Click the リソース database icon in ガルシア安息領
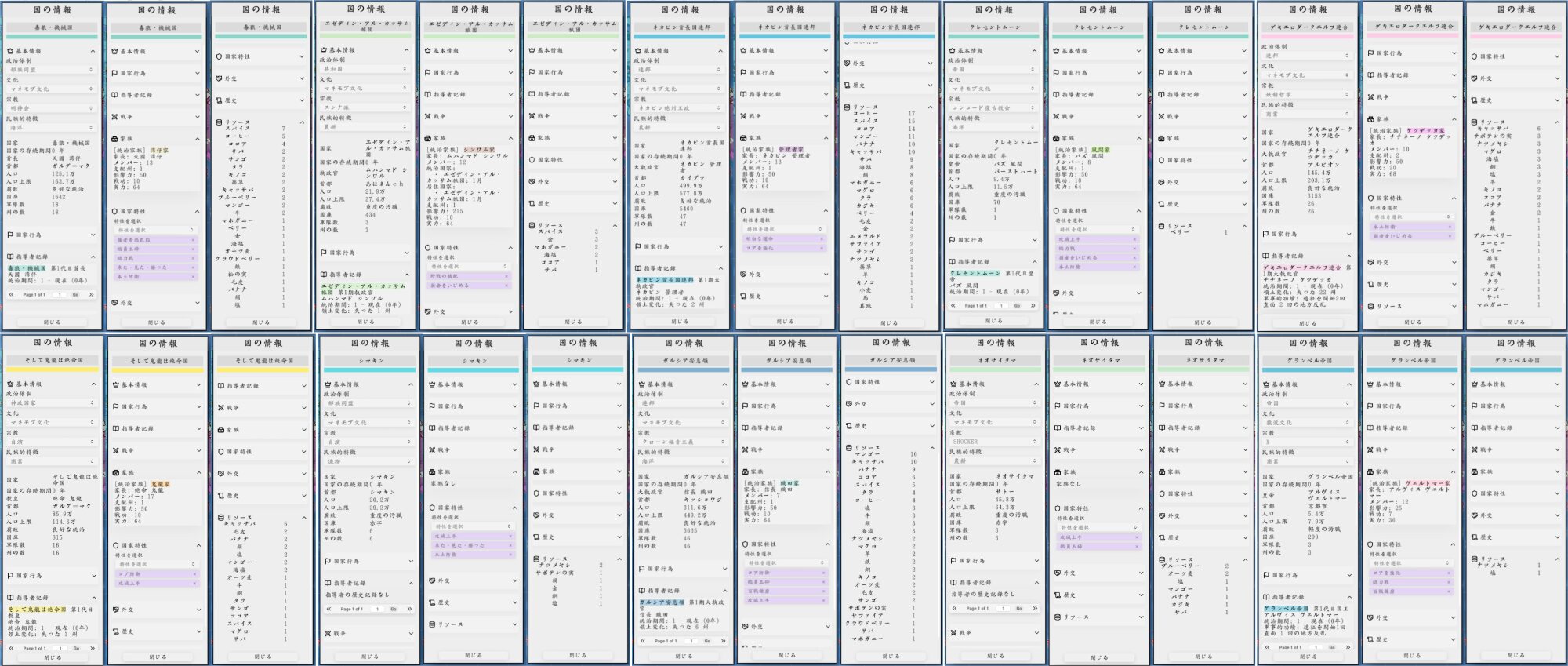This screenshot has height=666, width=1568. point(848,448)
